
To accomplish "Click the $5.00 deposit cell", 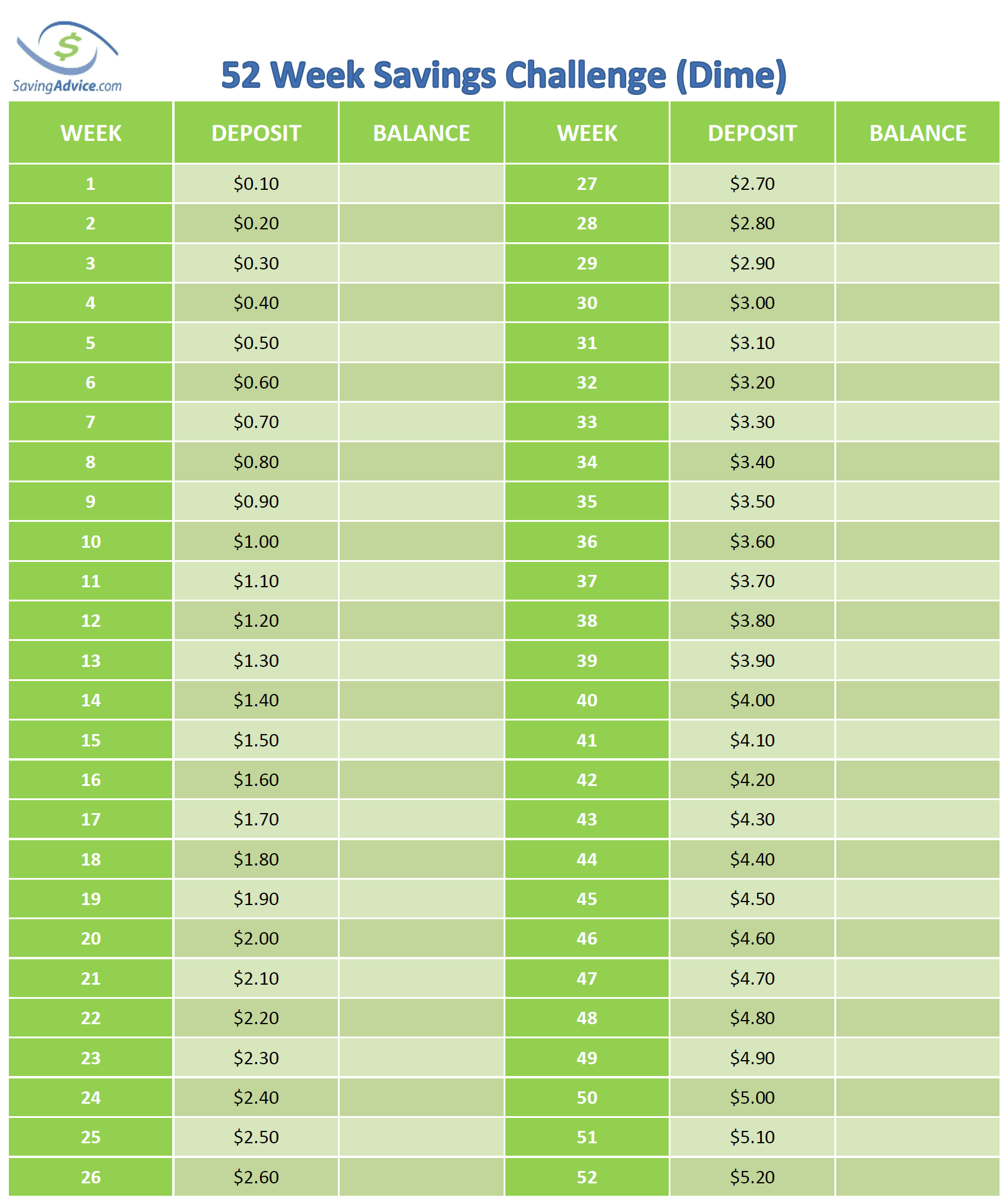I will click(752, 1097).
